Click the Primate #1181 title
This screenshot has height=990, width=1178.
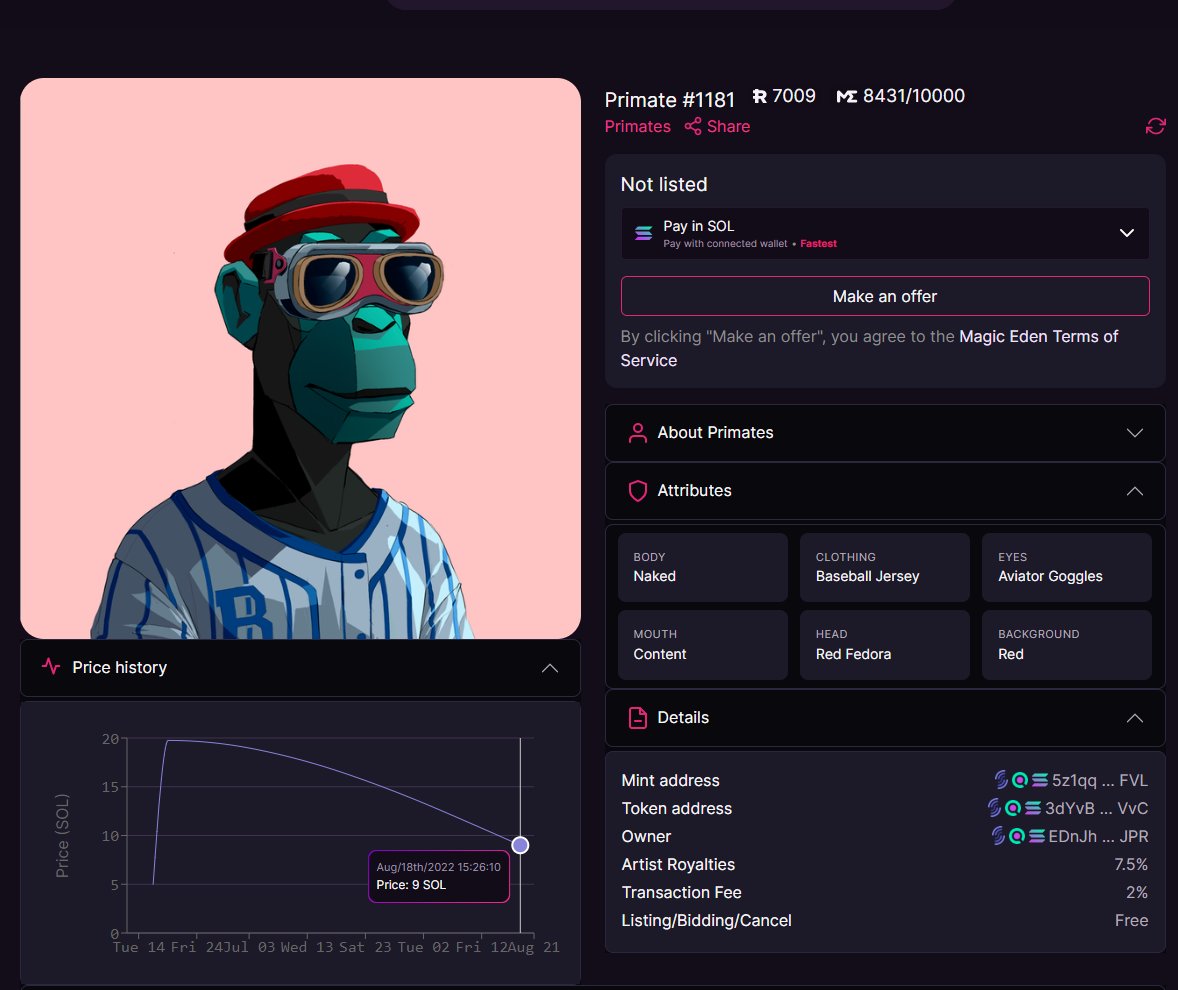pos(669,99)
